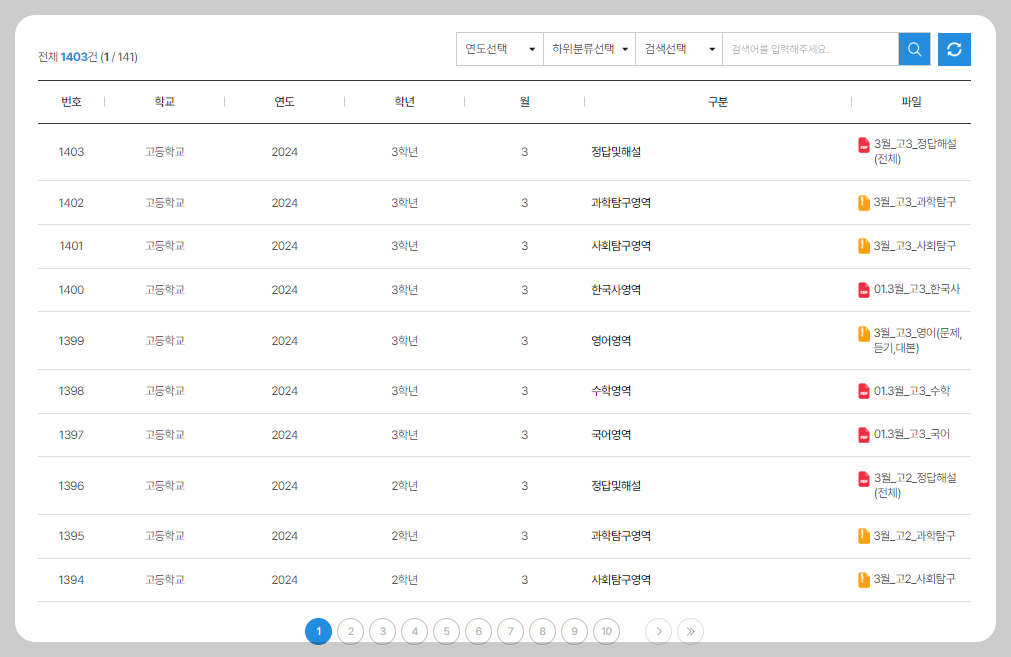1011x657 pixels.
Task: Click zip file icon for 3월_고3_사회탐구
Action: click(x=863, y=246)
